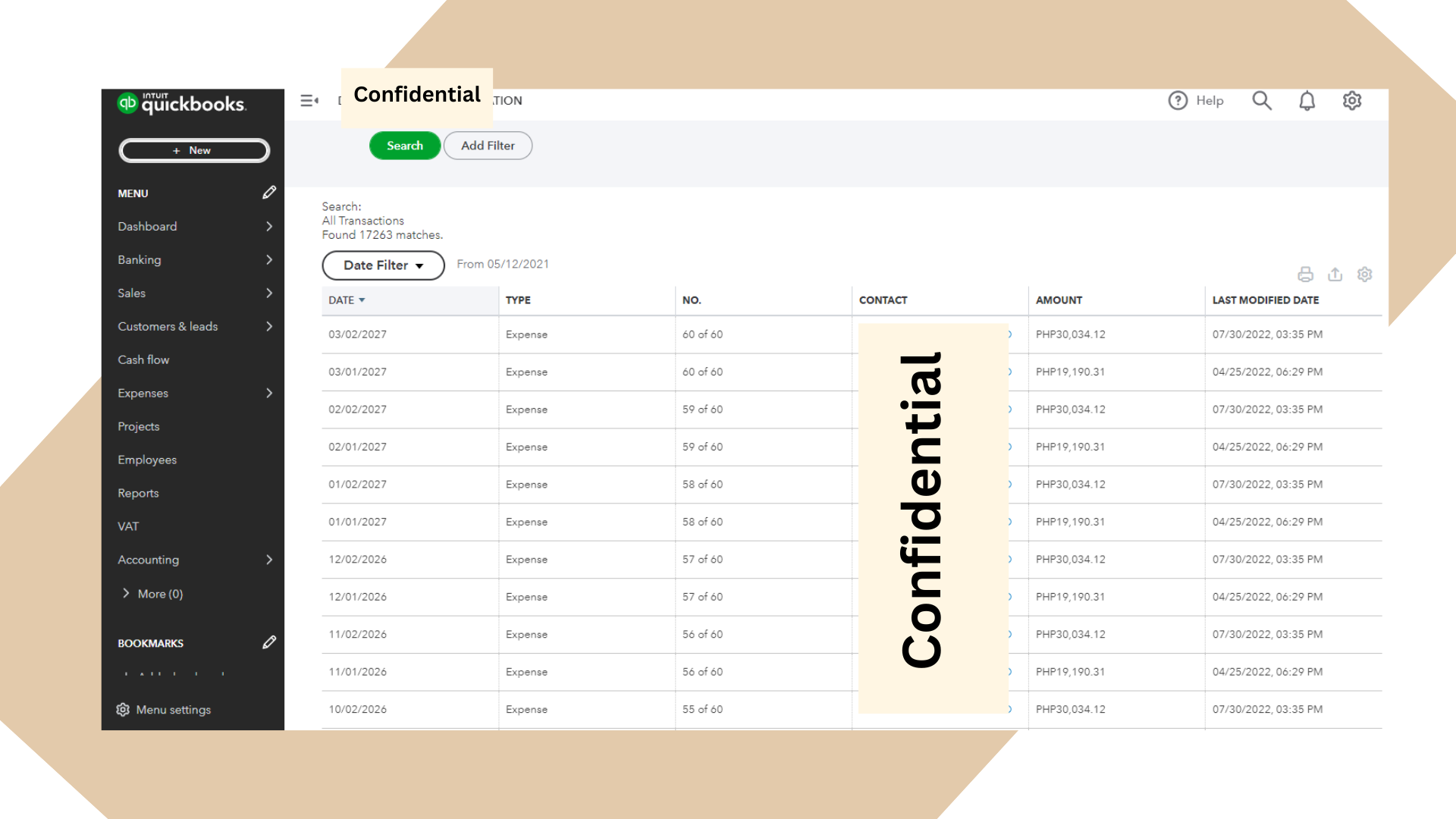Image resolution: width=1456 pixels, height=819 pixels.
Task: Click the magnifying glass search icon
Action: [1261, 101]
